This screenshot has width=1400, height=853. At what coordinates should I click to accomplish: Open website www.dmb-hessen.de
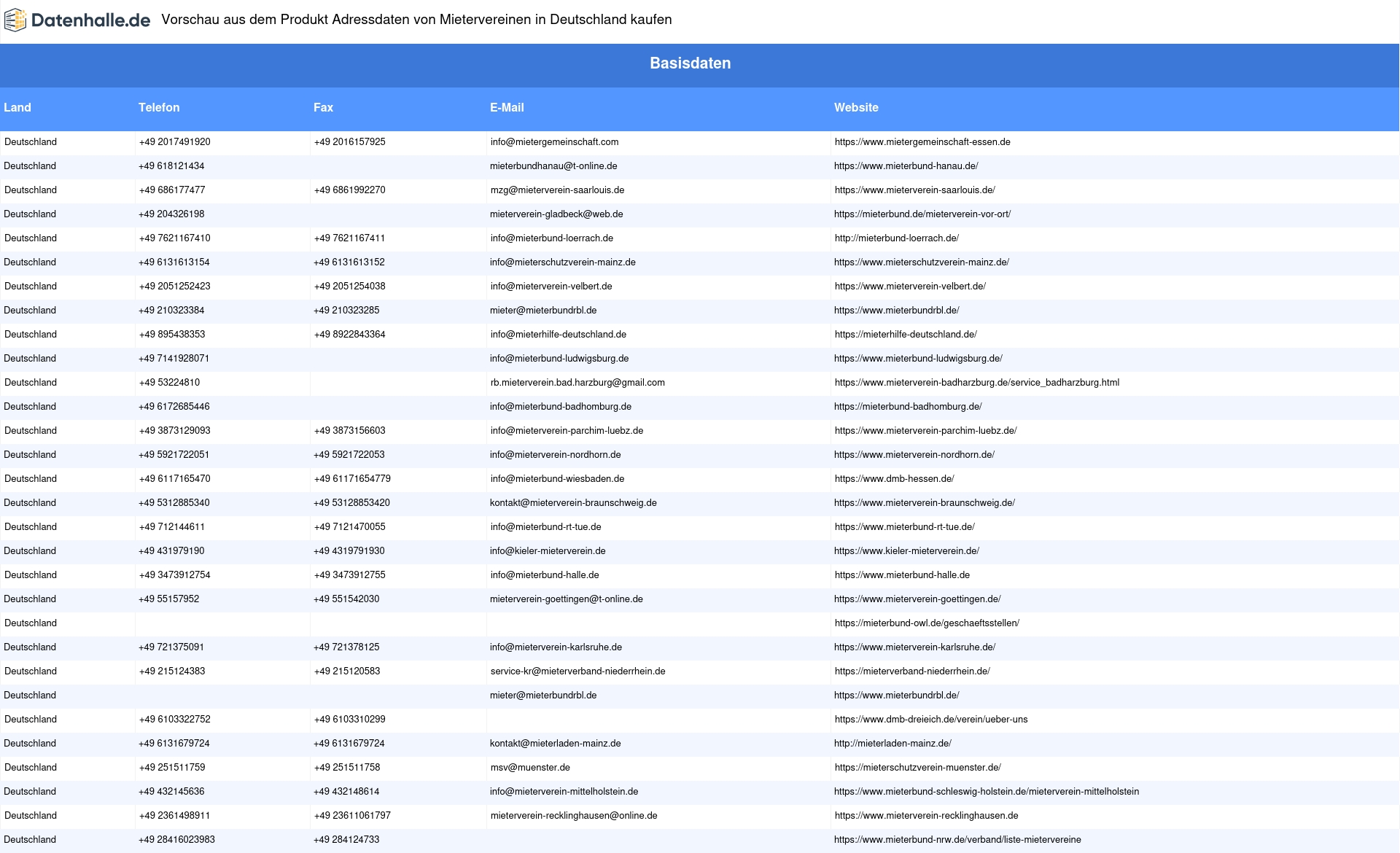895,479
